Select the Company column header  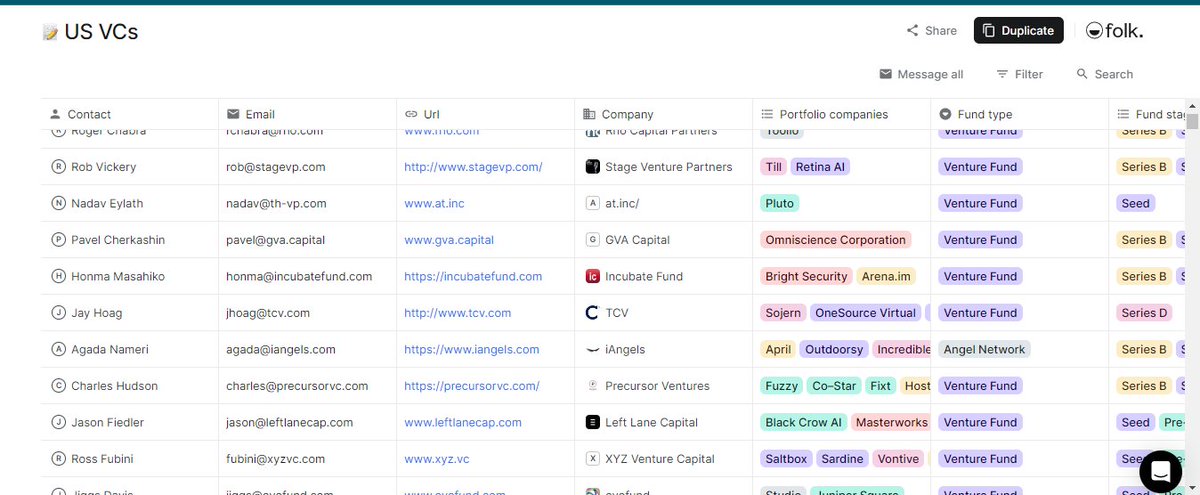click(663, 114)
